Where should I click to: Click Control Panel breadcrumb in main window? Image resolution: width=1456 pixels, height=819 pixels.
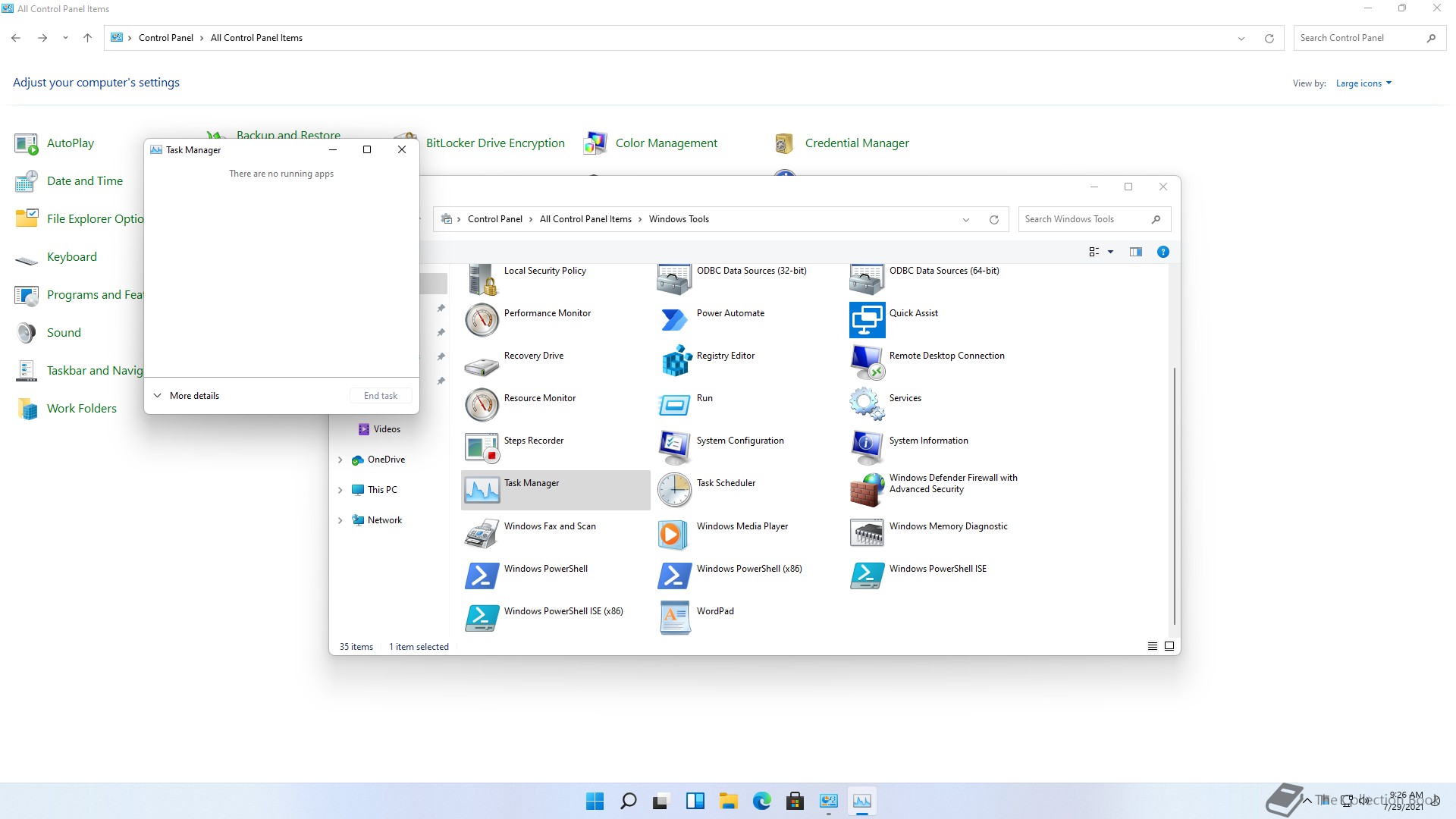coord(165,38)
